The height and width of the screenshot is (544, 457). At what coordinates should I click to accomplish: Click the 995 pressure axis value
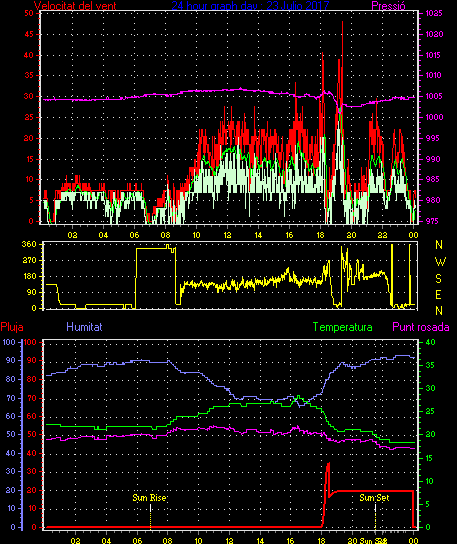tap(432, 138)
